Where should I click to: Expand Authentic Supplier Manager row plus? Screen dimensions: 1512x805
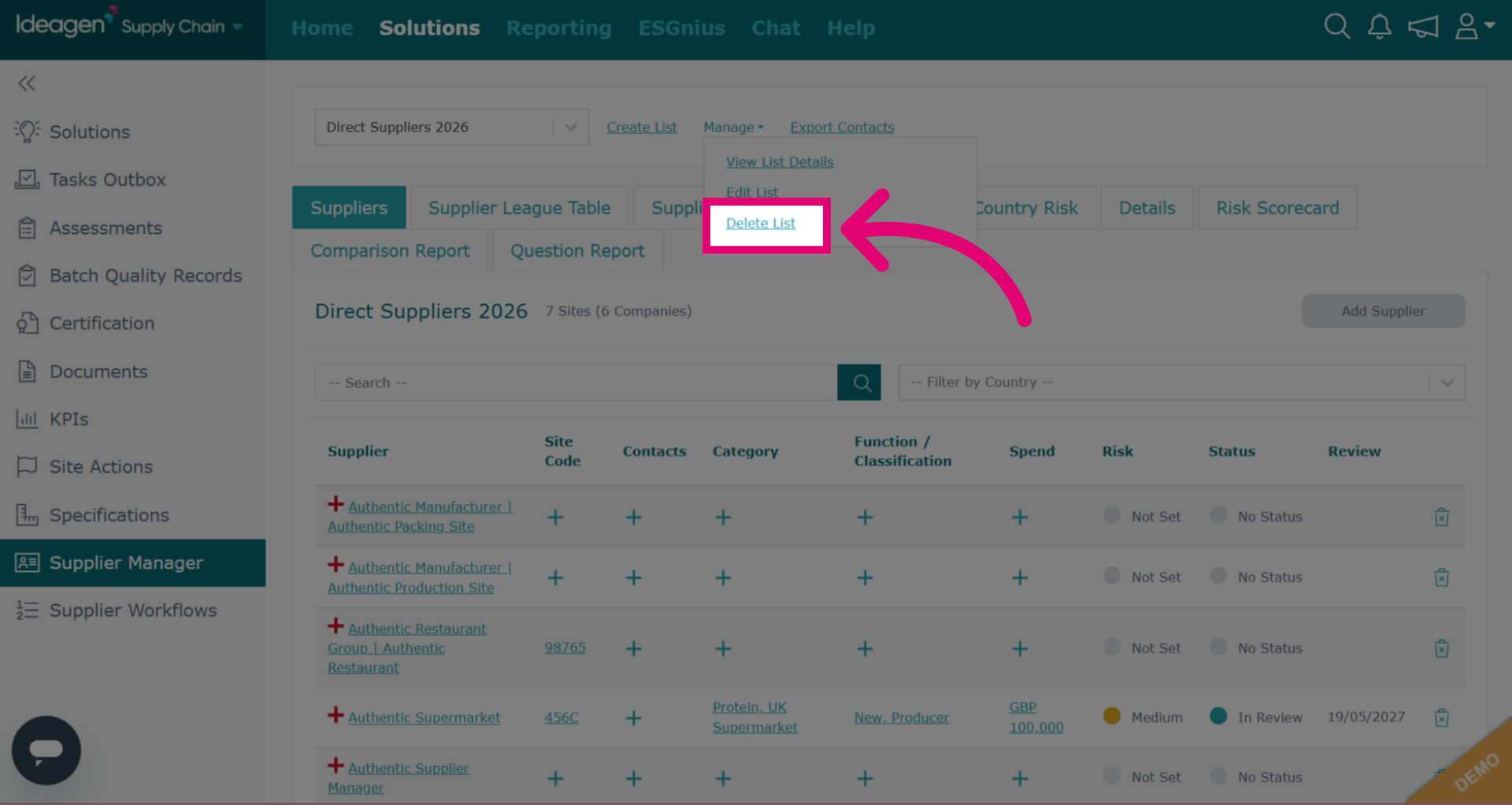(x=335, y=766)
